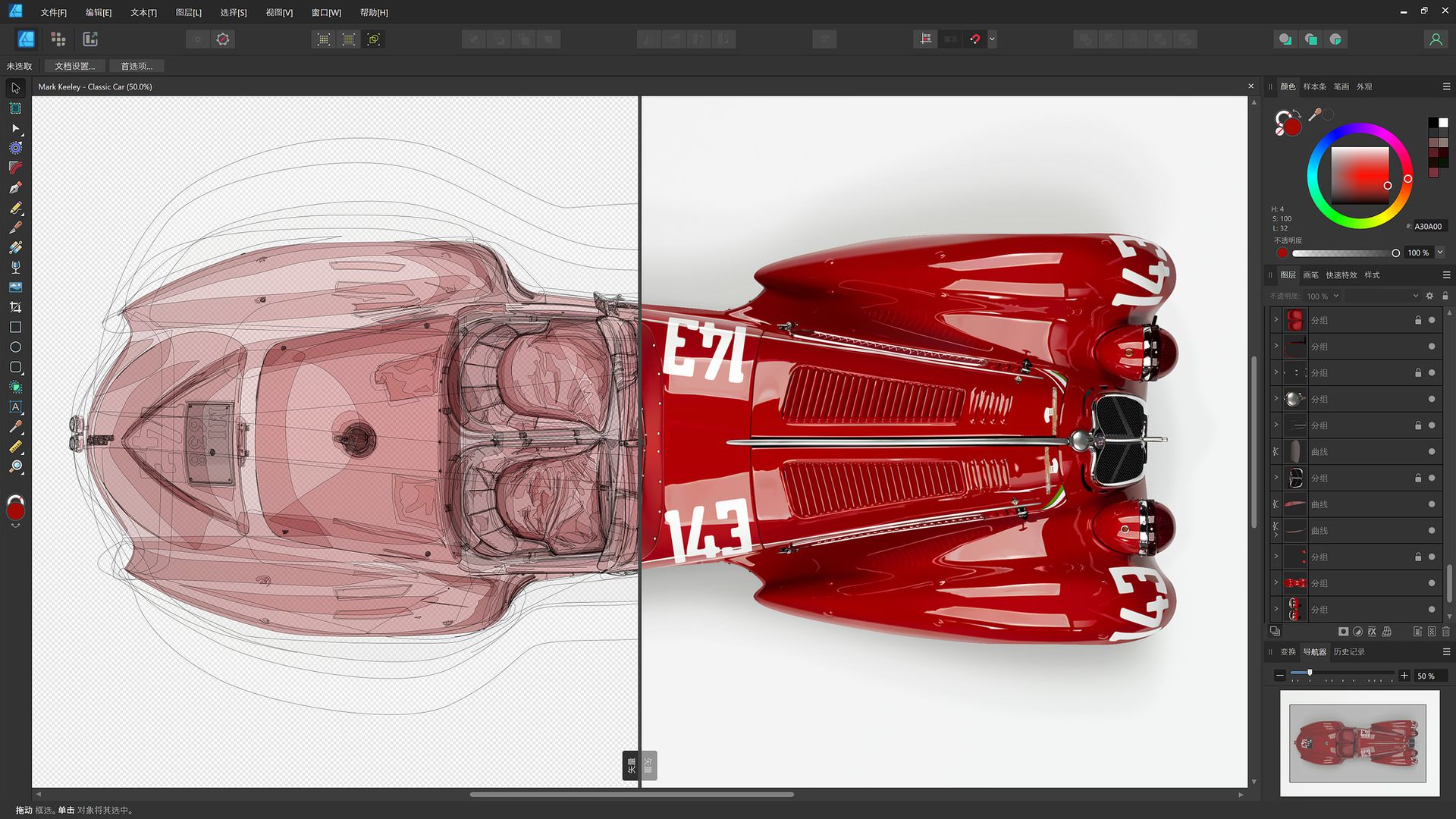The image size is (1456, 819).
Task: Select the Crop tool
Action: (15, 307)
